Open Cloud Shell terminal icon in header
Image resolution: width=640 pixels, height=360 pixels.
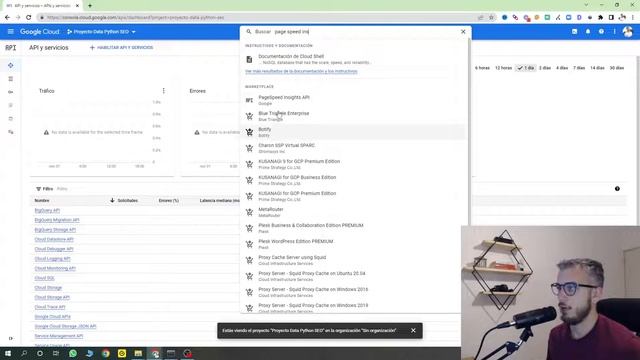(x=574, y=31)
